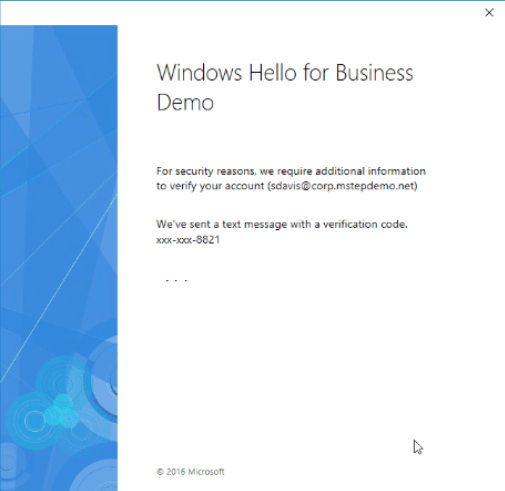Click the word "Windows" in the title
Screen dimensions: 505x491
tap(199, 72)
